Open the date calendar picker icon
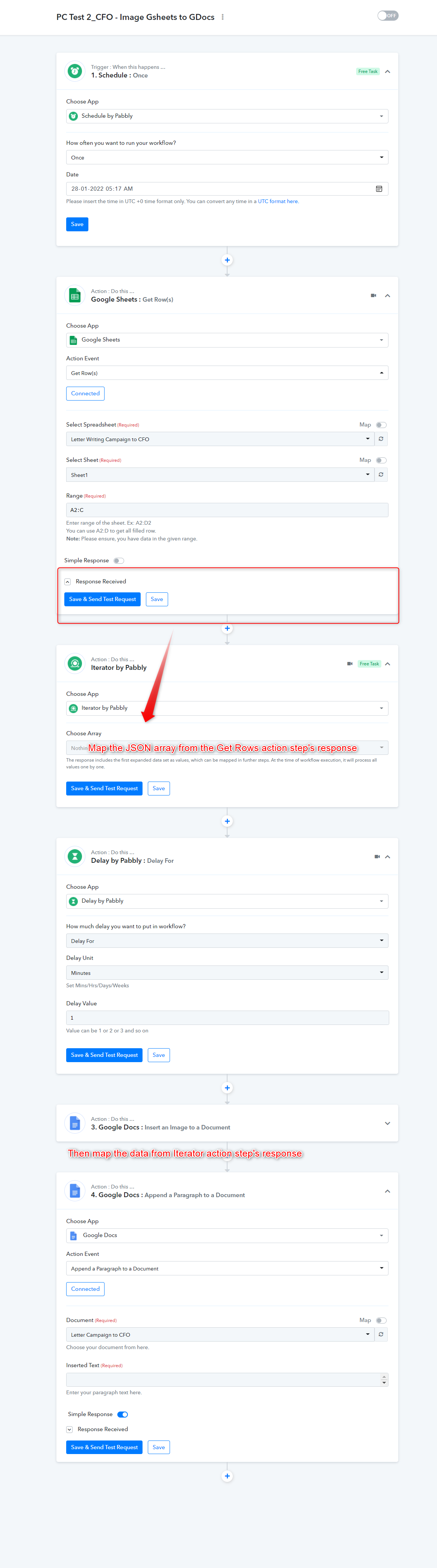Viewport: 437px width, 1568px height. pyautogui.click(x=379, y=189)
